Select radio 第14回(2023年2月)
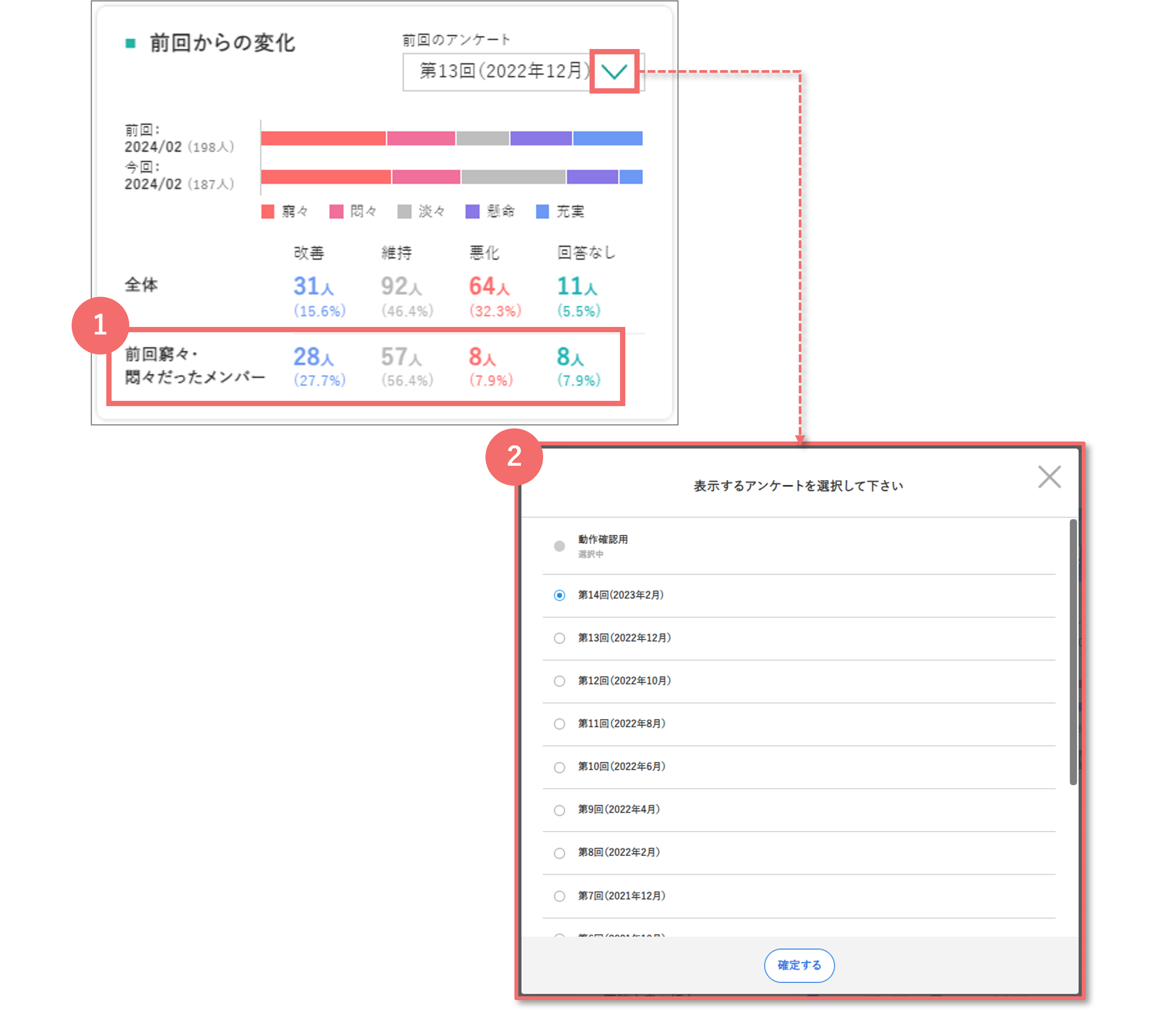1176x1011 pixels. 559,595
